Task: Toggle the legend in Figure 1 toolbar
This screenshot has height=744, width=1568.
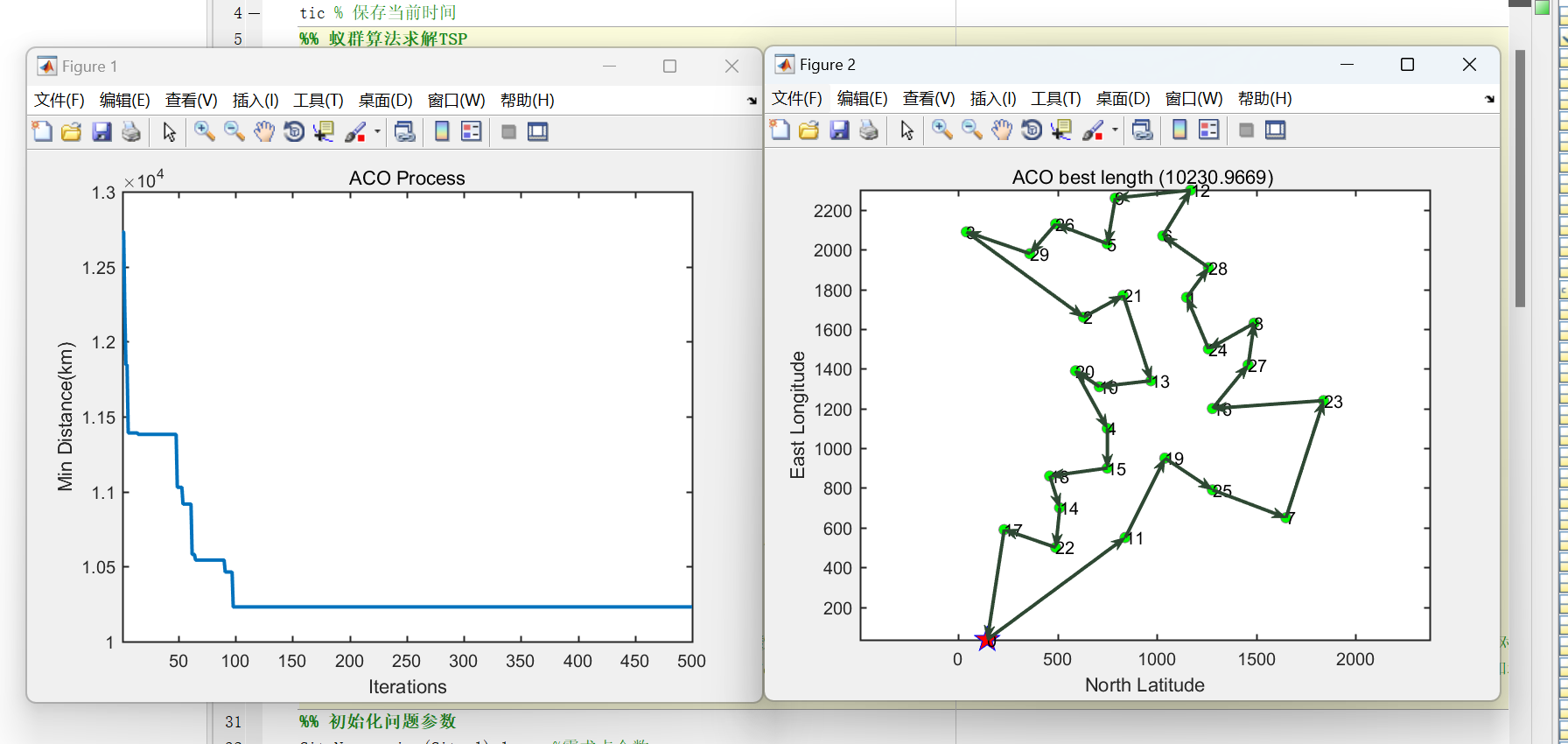Action: click(472, 132)
